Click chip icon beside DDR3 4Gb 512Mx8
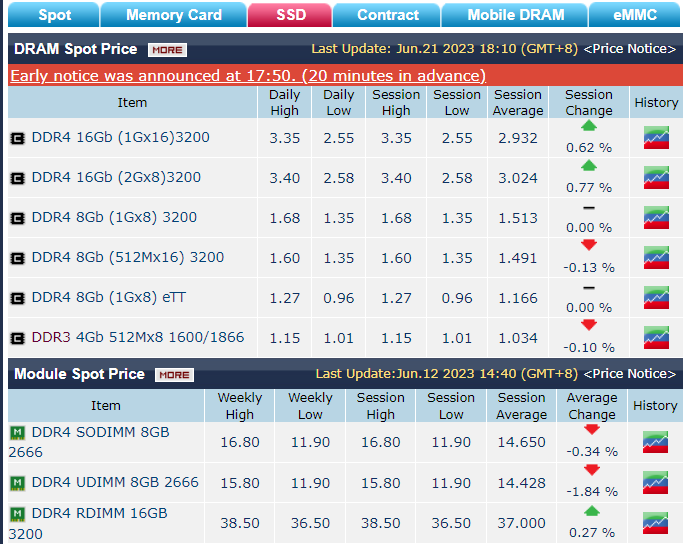684x544 pixels. pyautogui.click(x=17, y=339)
